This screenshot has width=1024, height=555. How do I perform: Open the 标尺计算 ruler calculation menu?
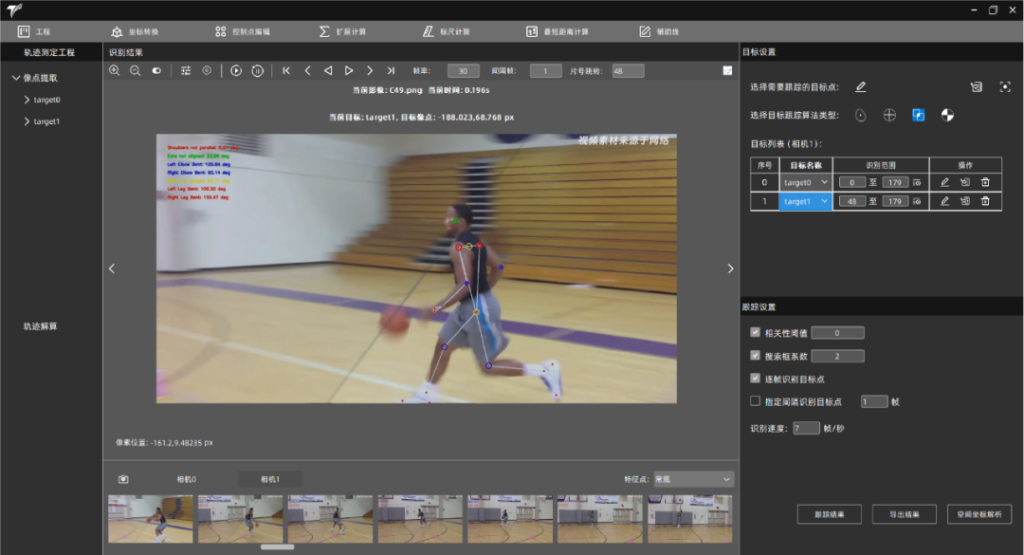(446, 31)
